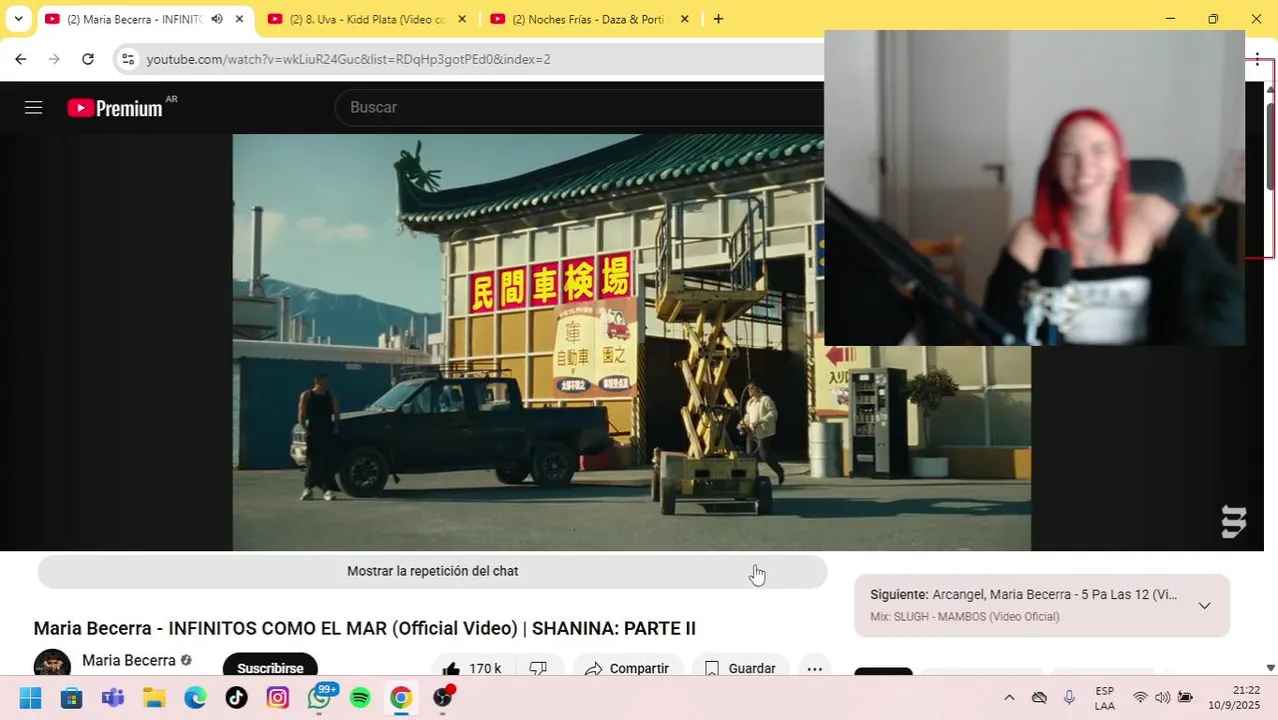Image resolution: width=1278 pixels, height=720 pixels.
Task: Open Microsoft Store from taskbar
Action: (x=71, y=698)
